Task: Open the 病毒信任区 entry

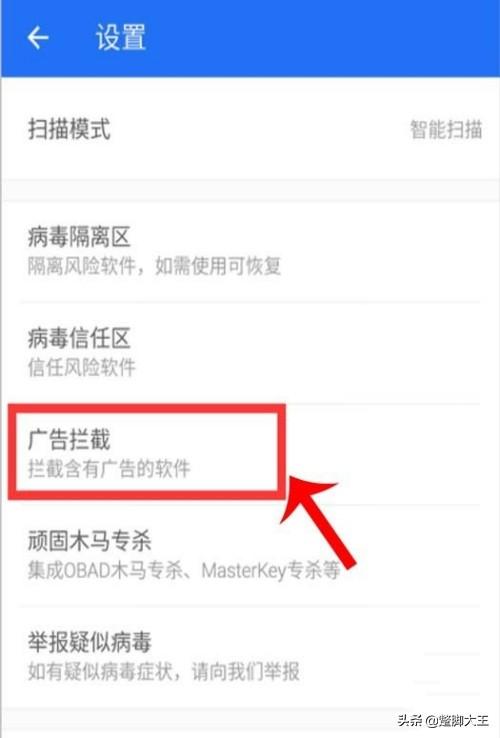Action: click(250, 353)
